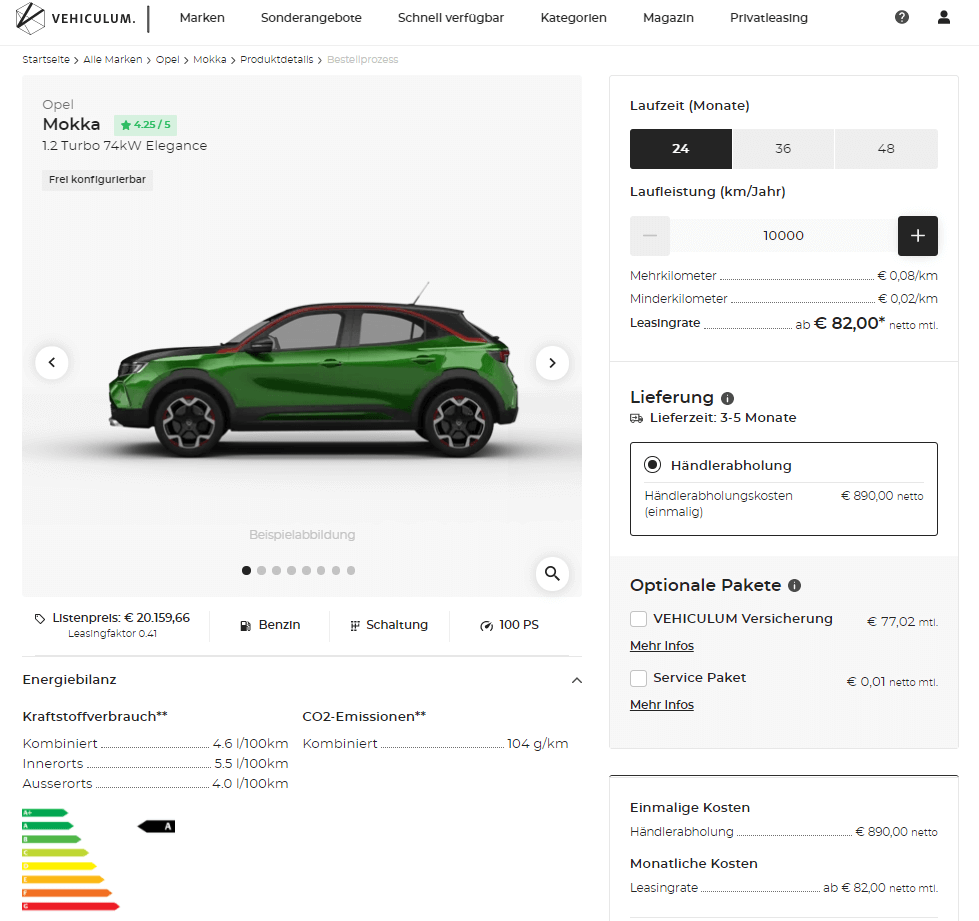Collapse the Energiebilanz section
Screen dimensions: 979x921
(577, 680)
